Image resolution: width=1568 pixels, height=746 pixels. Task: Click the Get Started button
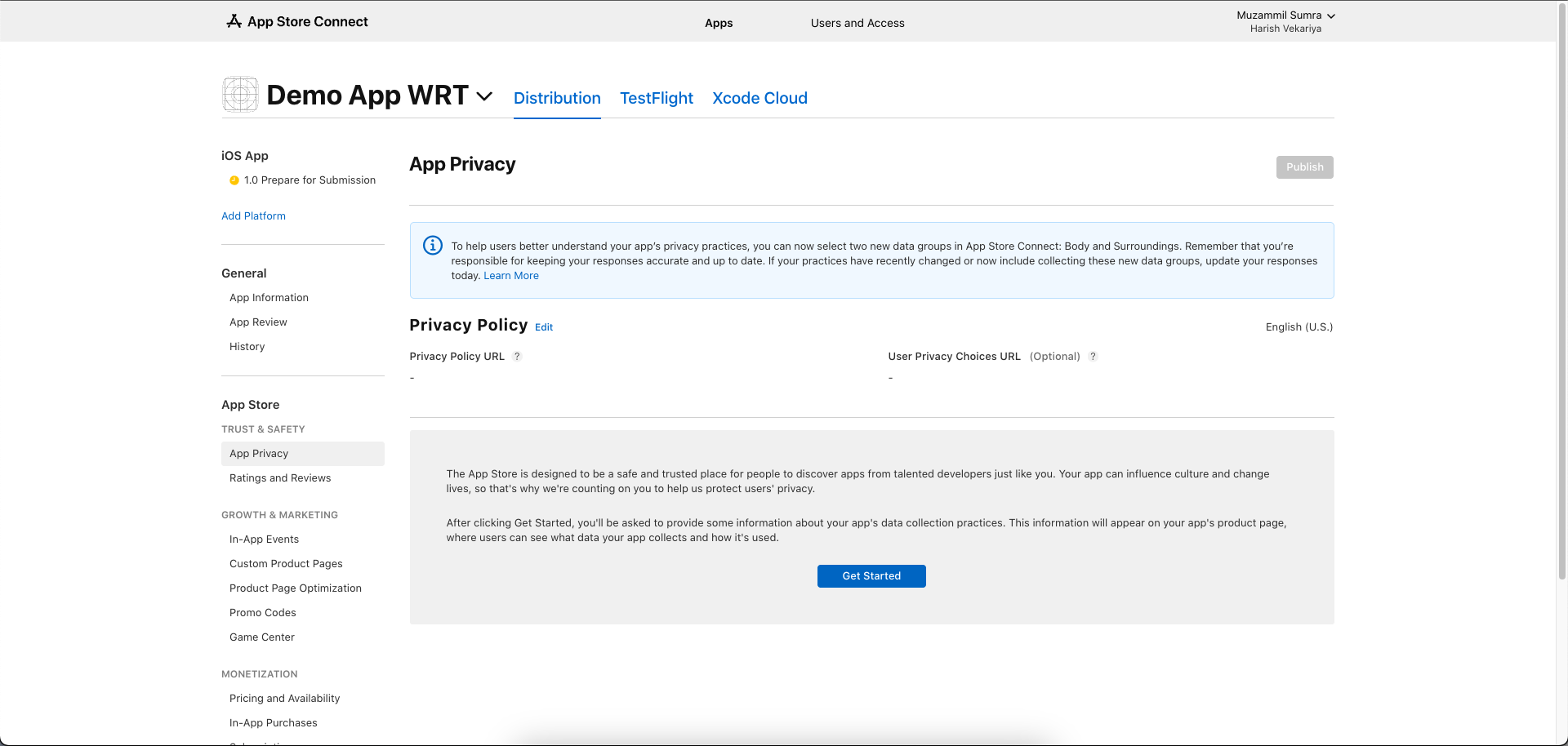[871, 576]
